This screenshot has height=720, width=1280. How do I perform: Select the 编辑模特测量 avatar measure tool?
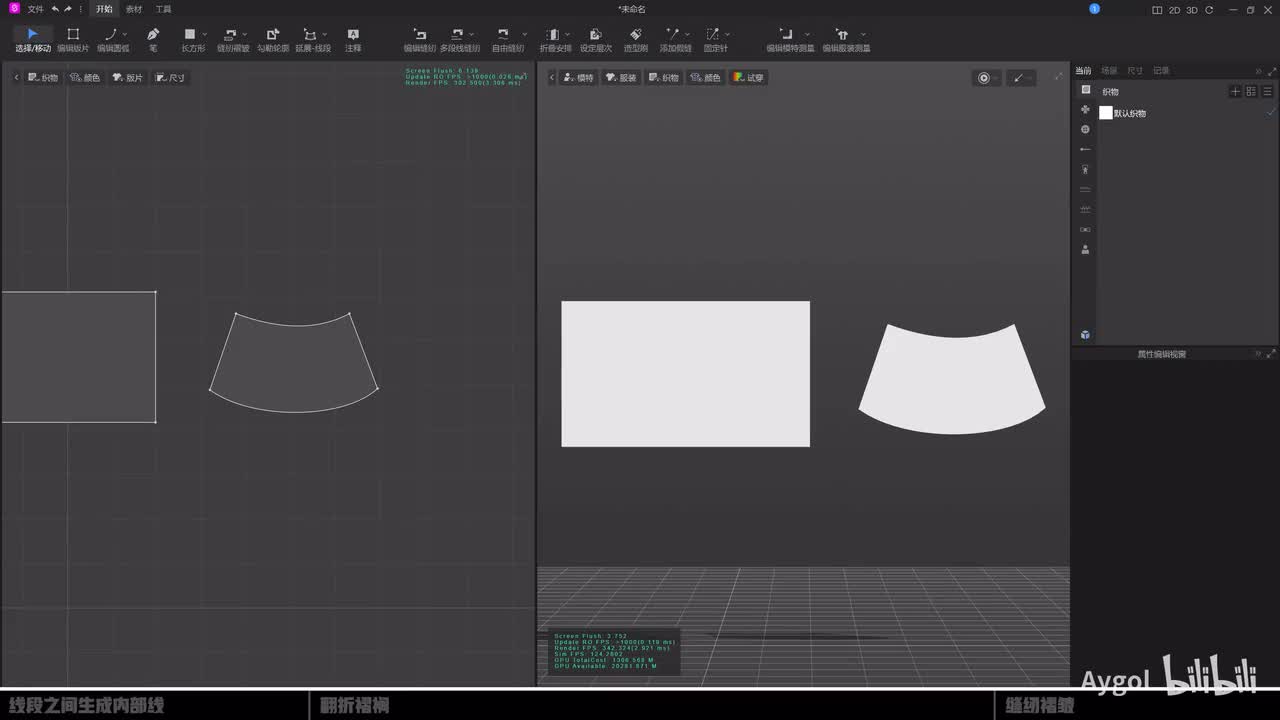(789, 40)
